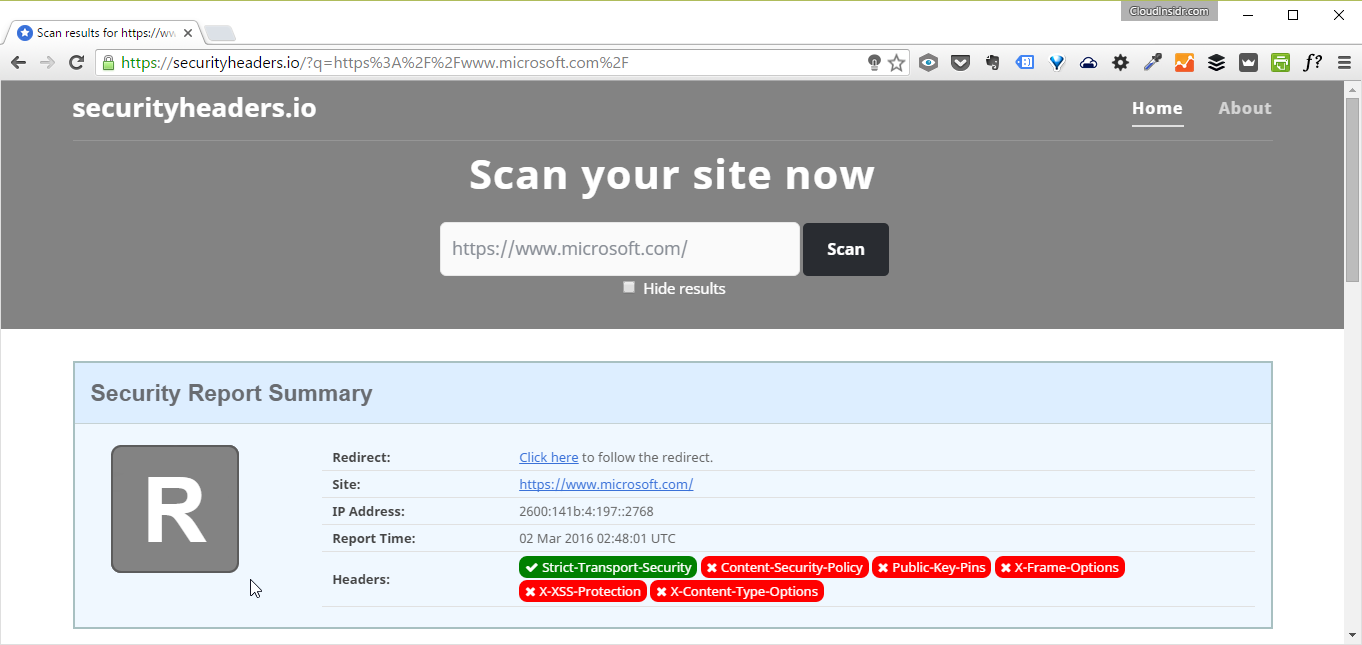The width and height of the screenshot is (1362, 645).
Task: Go back with the browser back arrow
Action: tap(18, 63)
